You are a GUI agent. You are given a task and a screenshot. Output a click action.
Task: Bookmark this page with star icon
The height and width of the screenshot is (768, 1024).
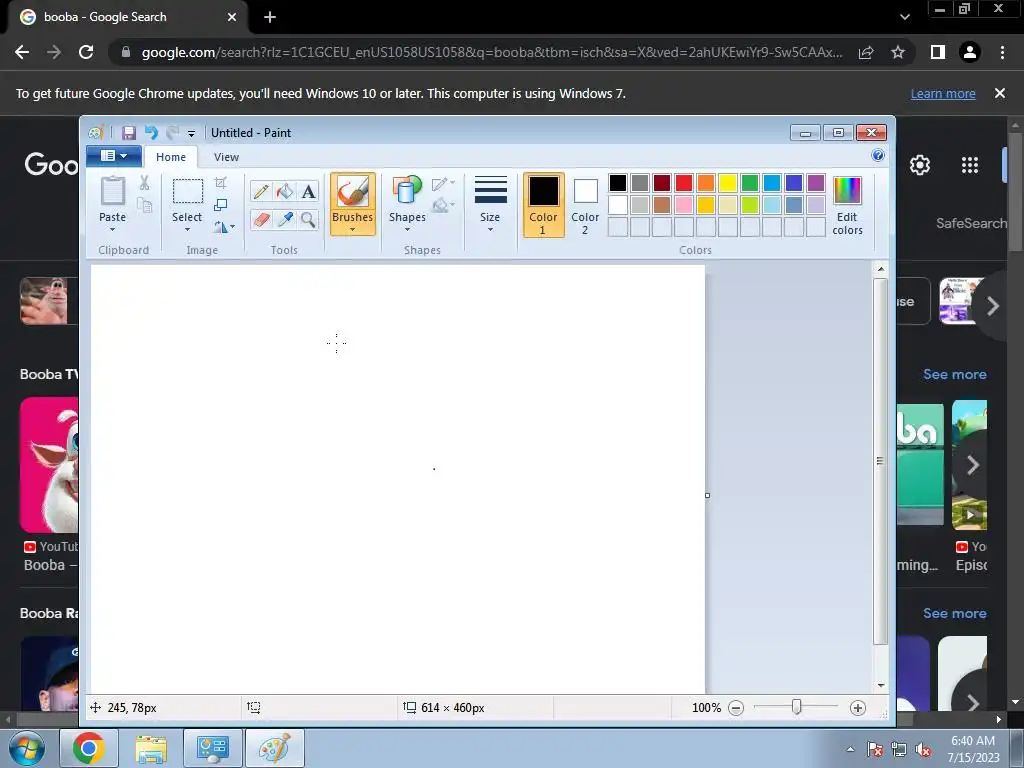pos(898,52)
